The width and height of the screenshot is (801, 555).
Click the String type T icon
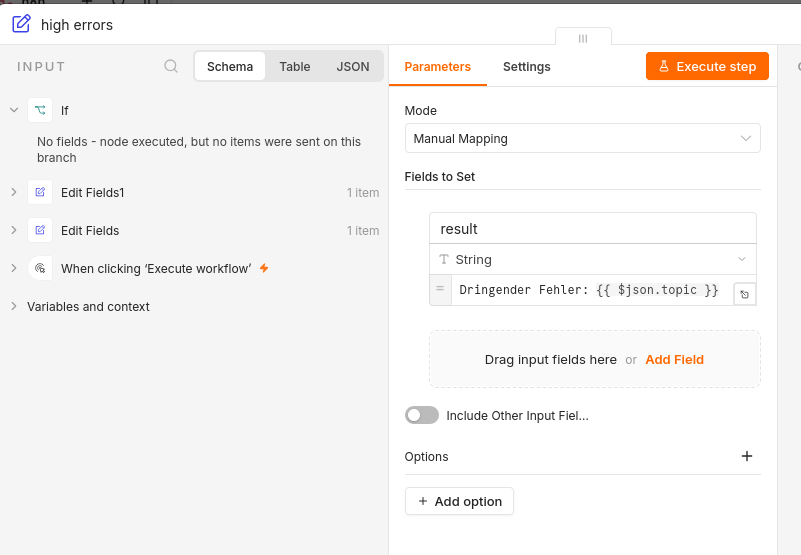444,259
